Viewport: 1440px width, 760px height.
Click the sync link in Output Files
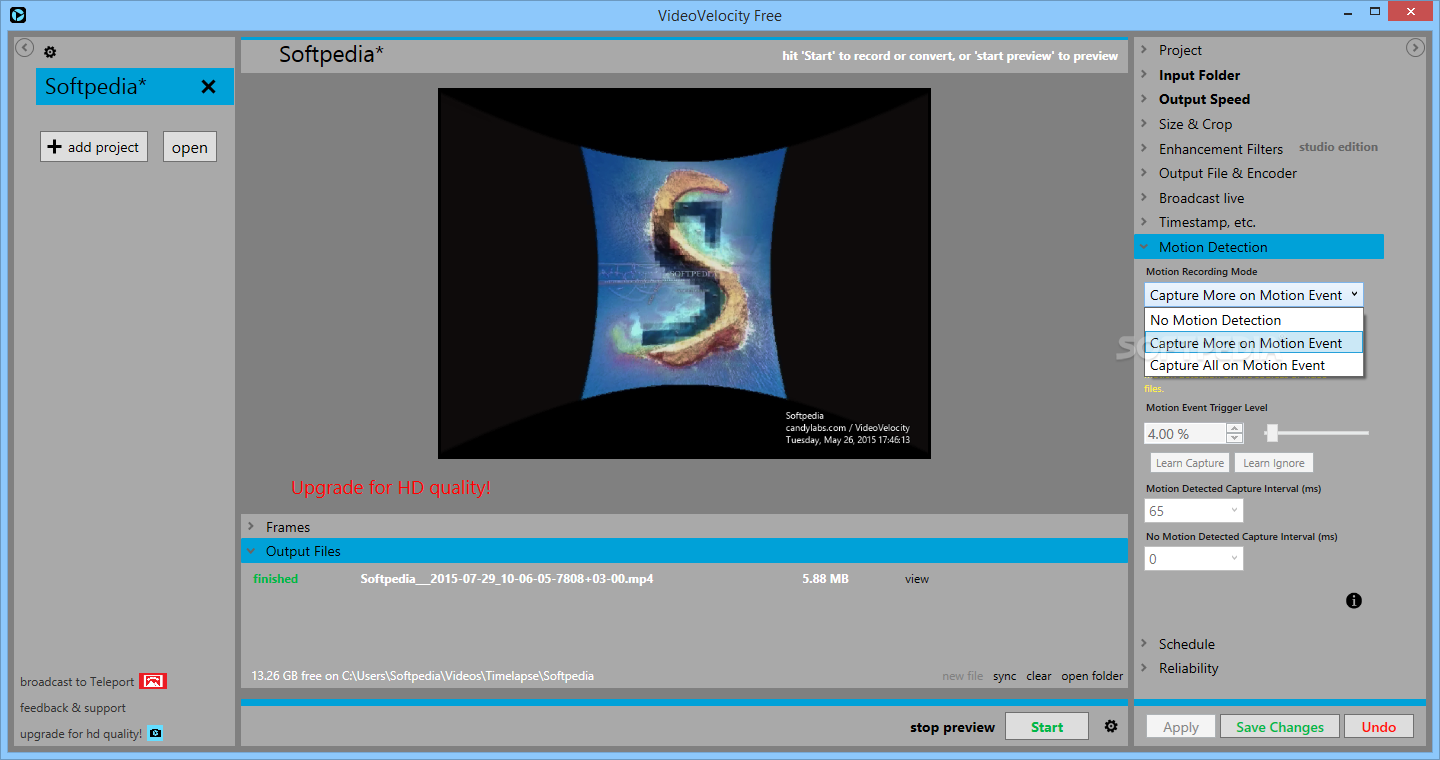point(1004,676)
